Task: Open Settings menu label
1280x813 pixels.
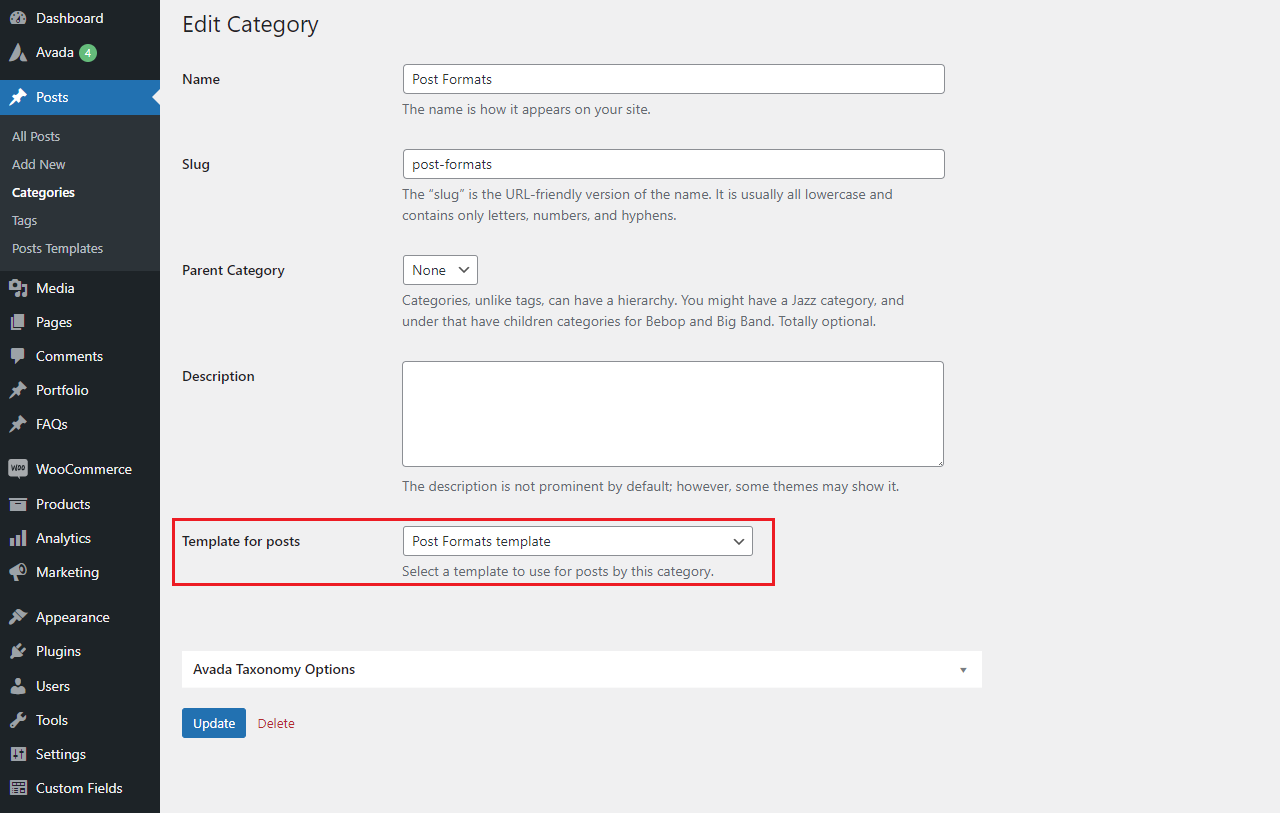Action: (61, 754)
